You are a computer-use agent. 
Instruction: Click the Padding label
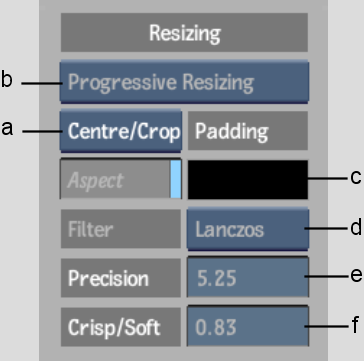click(x=248, y=131)
